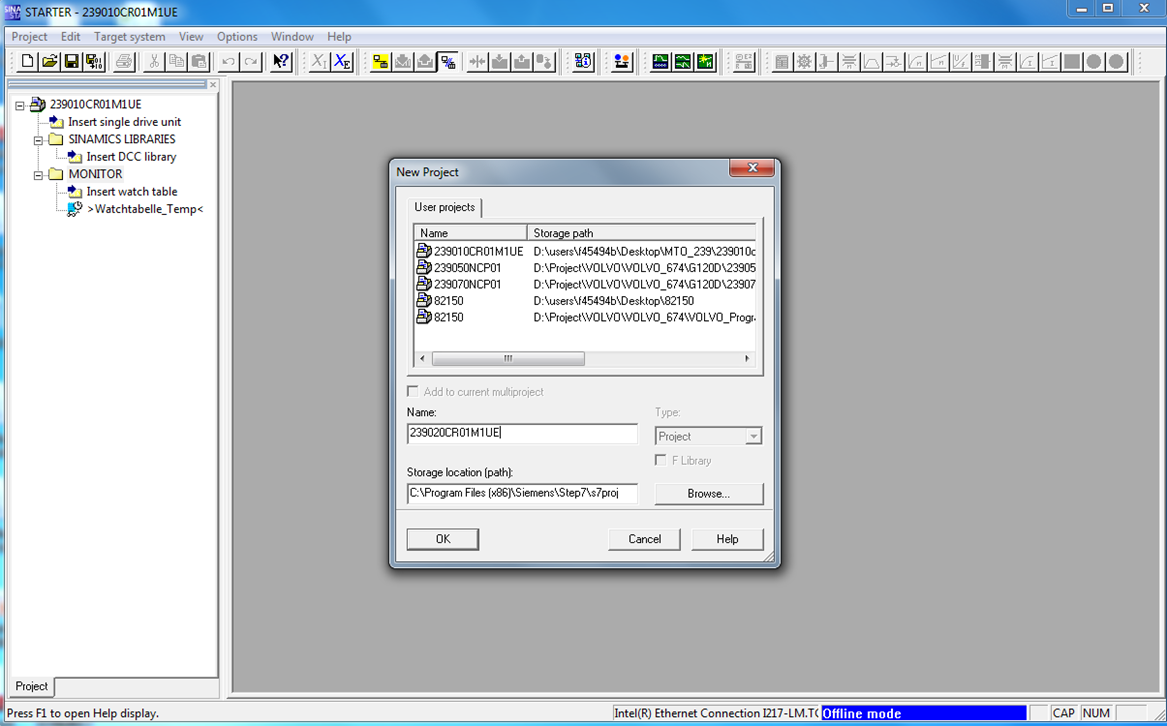Click the Save project disk icon

point(71,62)
